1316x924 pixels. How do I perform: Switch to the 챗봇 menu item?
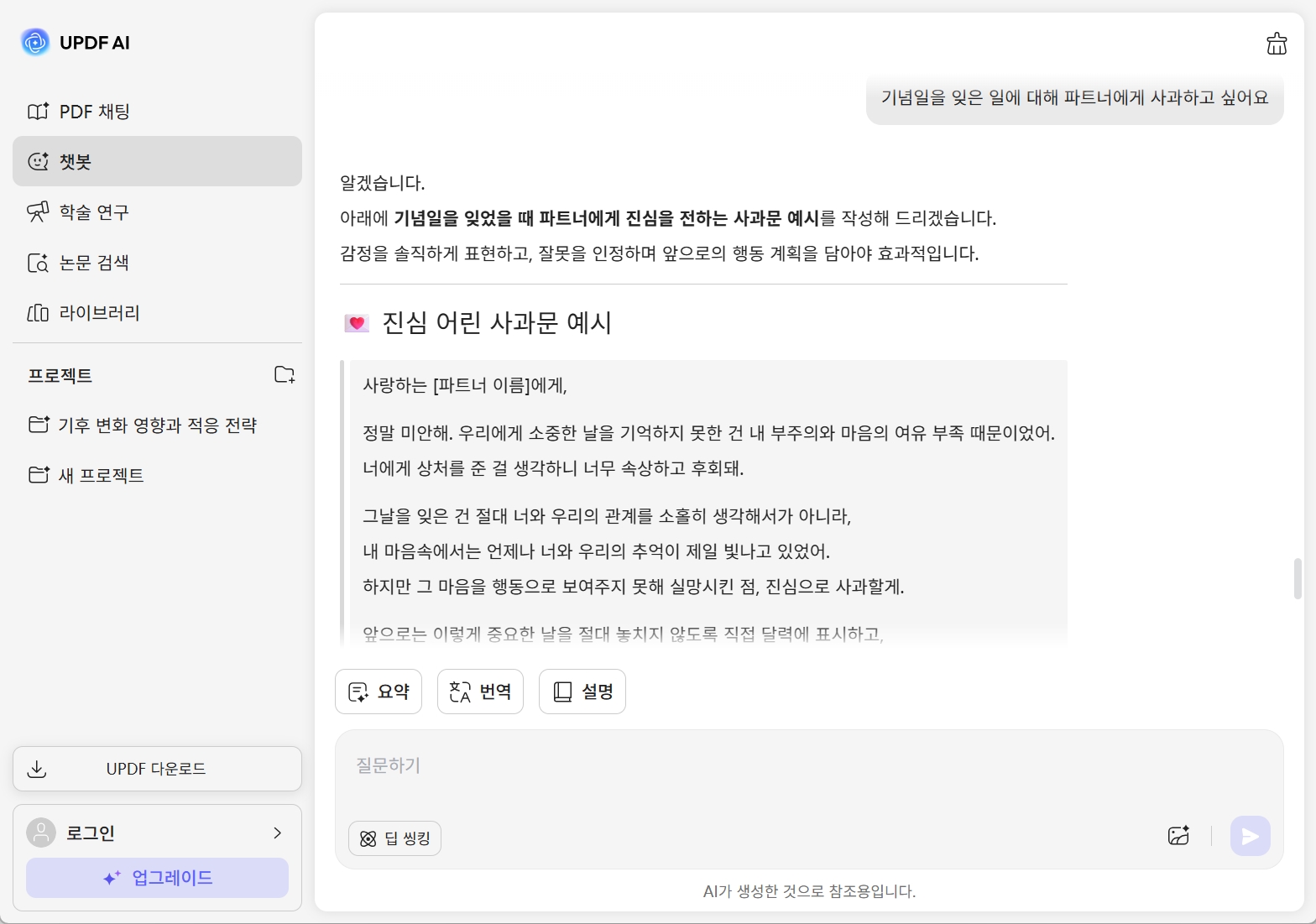pos(157,161)
